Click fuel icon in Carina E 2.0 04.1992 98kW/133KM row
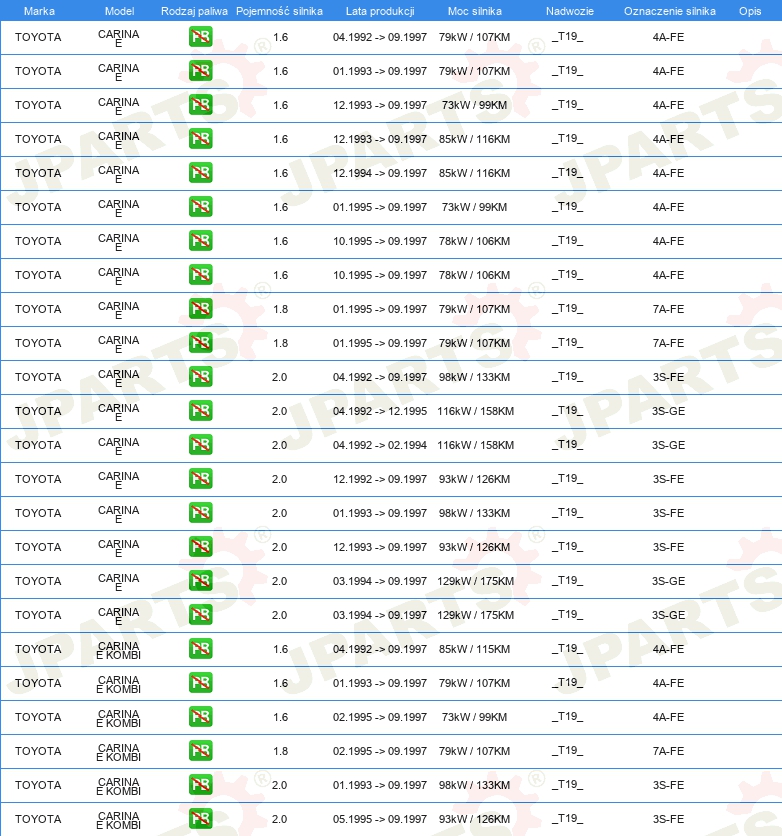This screenshot has width=782, height=836. click(200, 377)
